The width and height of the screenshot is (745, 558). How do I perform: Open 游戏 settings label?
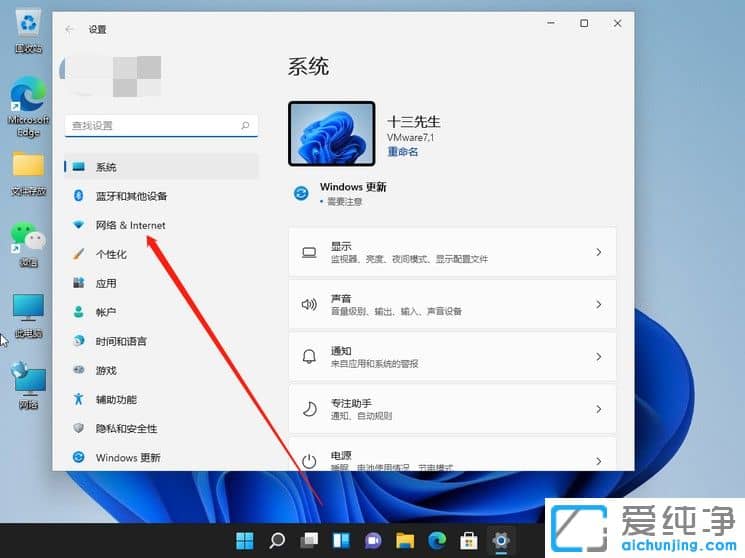[x=106, y=370]
